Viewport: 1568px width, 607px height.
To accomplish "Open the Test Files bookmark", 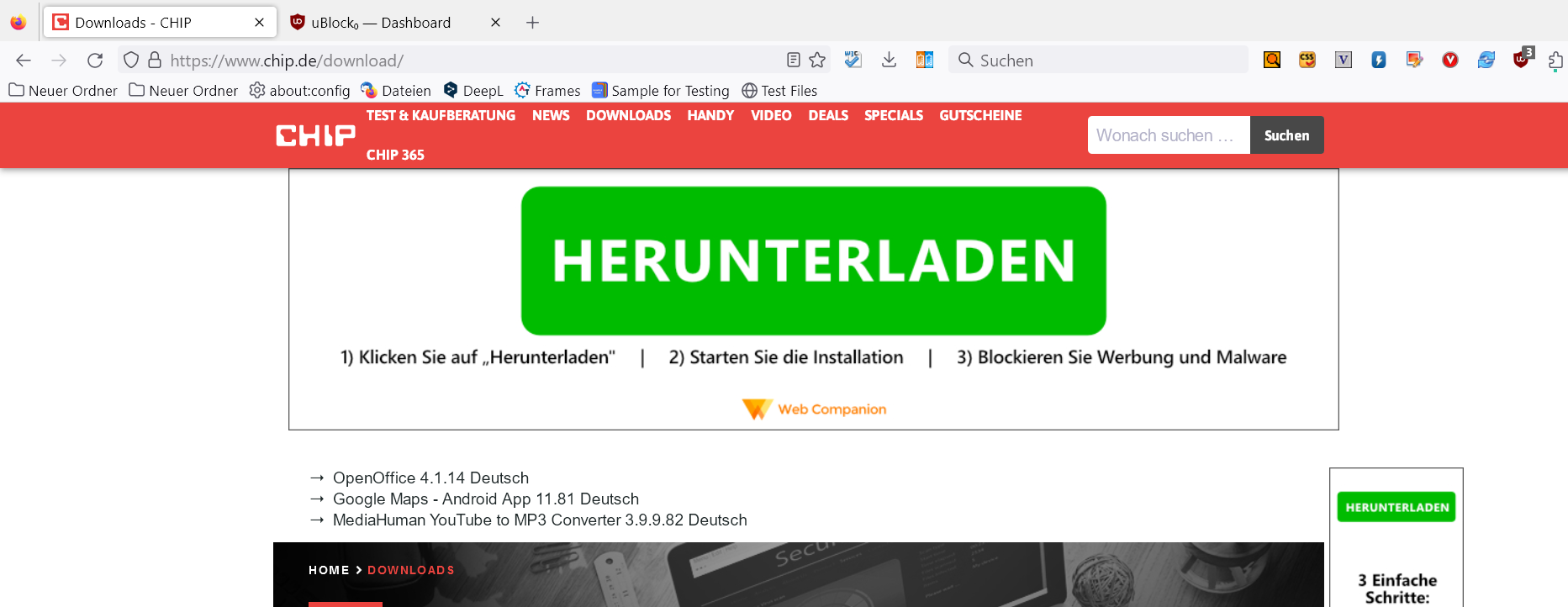I will 779,90.
